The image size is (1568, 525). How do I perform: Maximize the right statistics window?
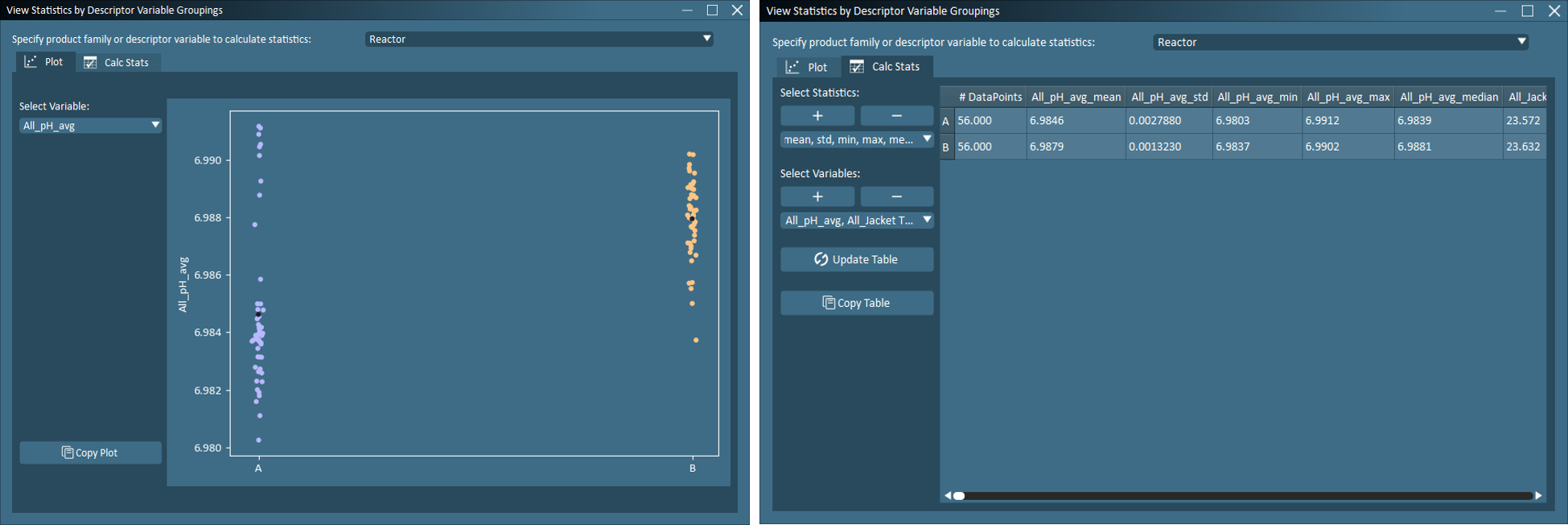1527,10
